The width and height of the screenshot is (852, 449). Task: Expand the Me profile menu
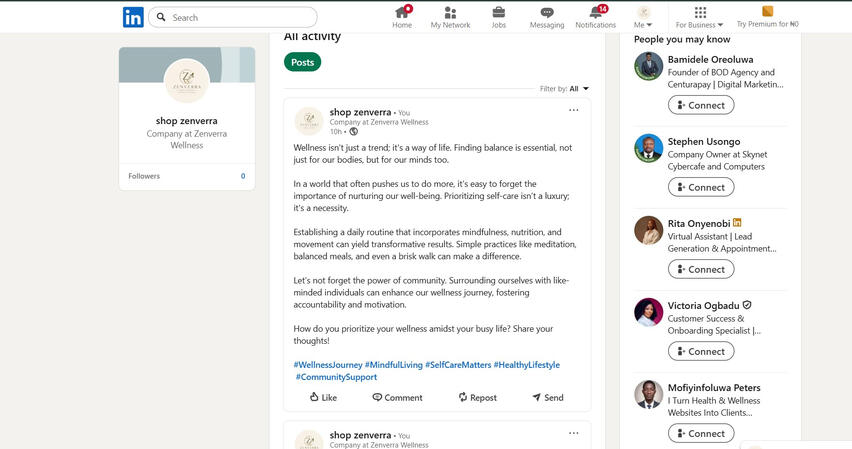click(x=643, y=17)
